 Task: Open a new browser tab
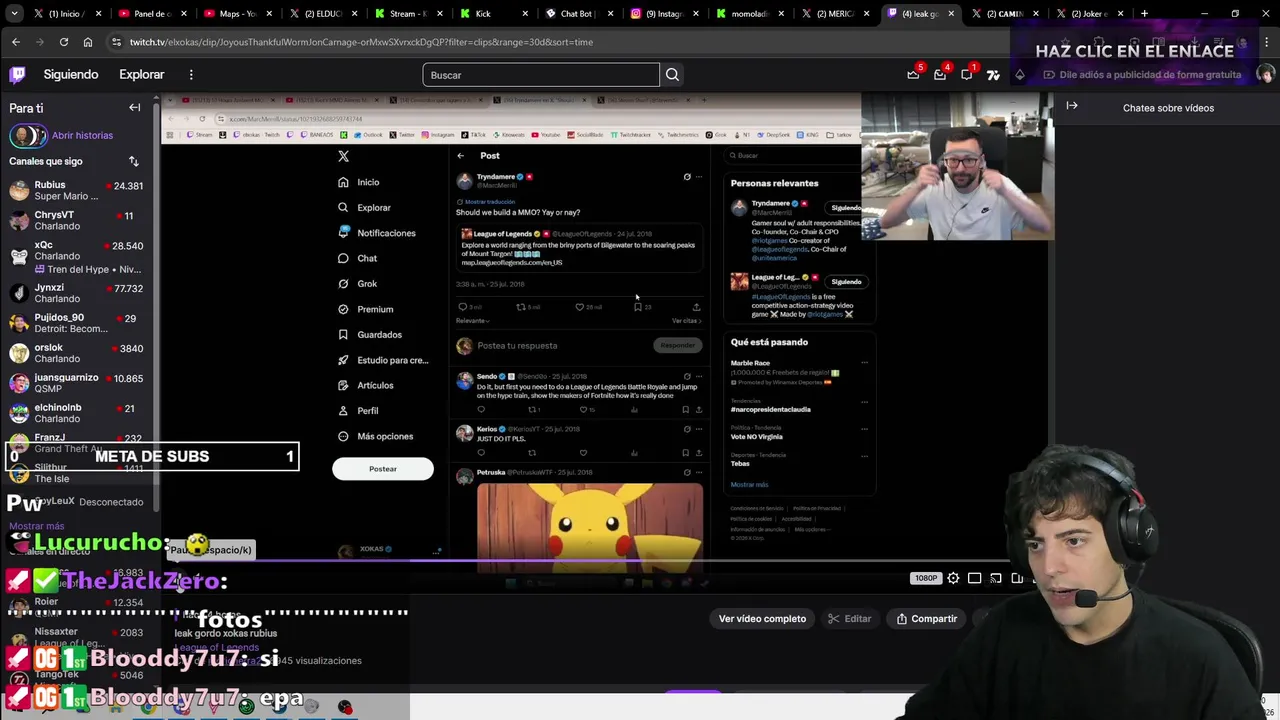1144,14
